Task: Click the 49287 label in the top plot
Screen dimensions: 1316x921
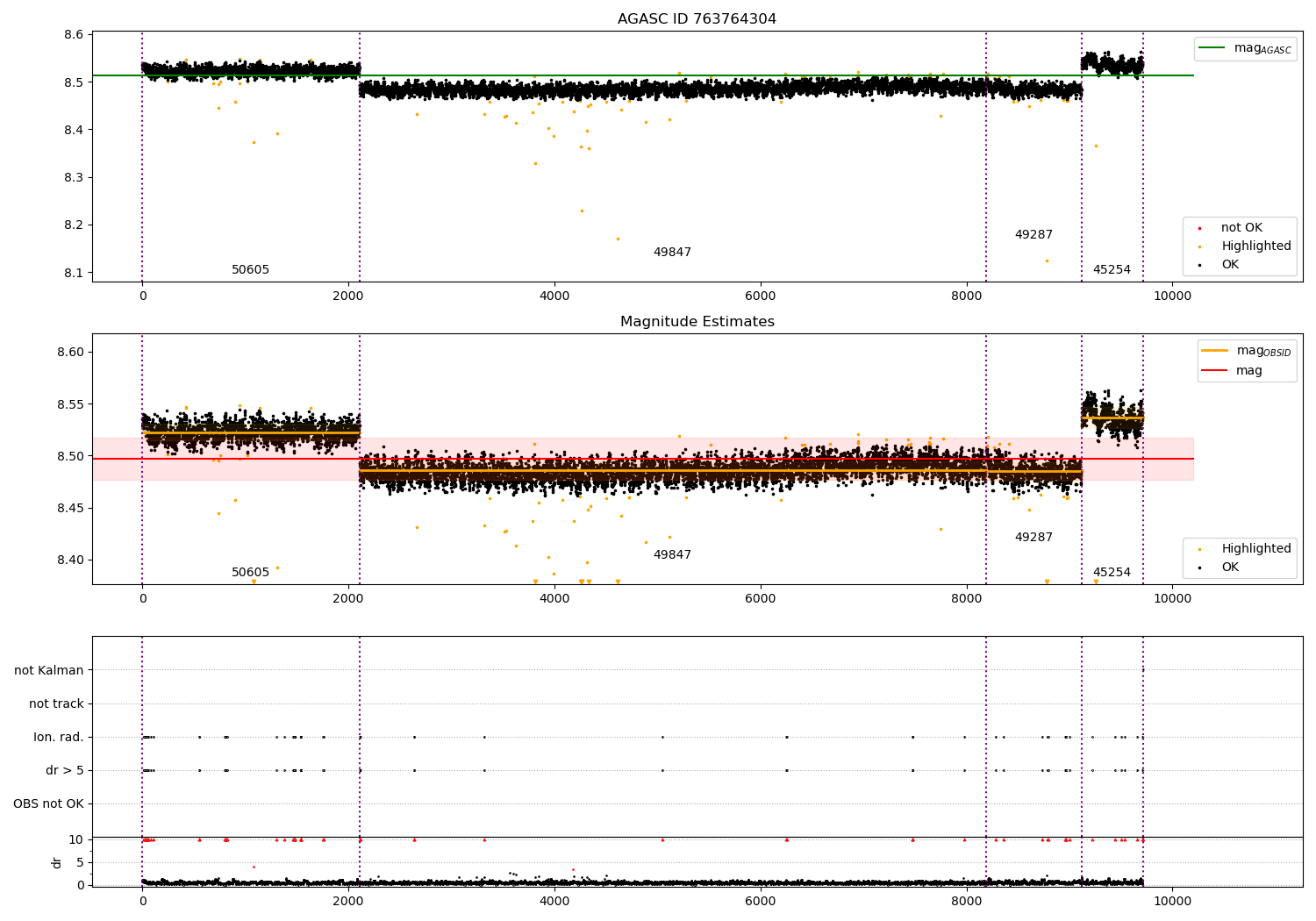Action: click(1033, 235)
